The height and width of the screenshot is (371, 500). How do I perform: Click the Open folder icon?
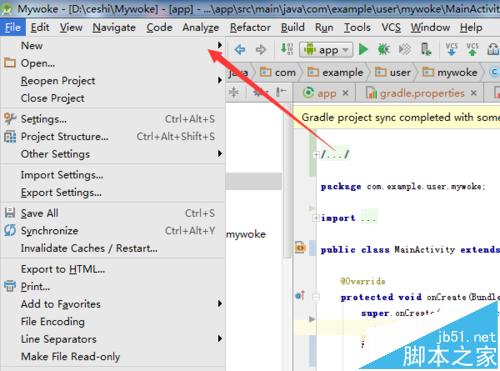(x=10, y=62)
